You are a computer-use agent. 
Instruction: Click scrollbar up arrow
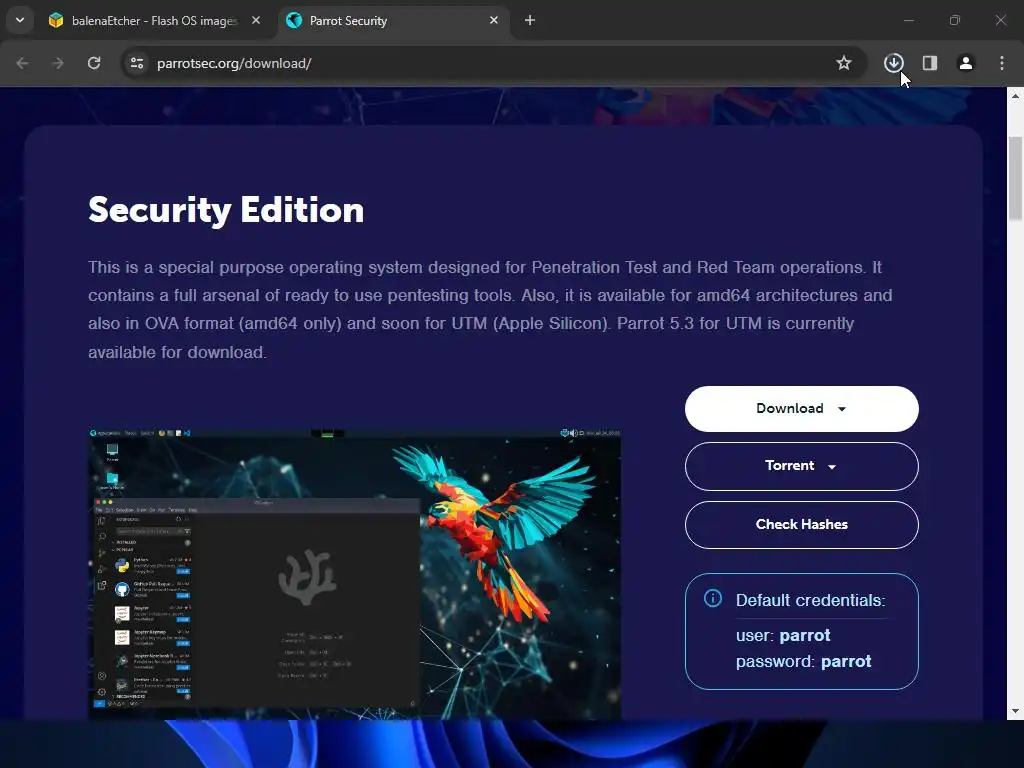tap(1015, 96)
